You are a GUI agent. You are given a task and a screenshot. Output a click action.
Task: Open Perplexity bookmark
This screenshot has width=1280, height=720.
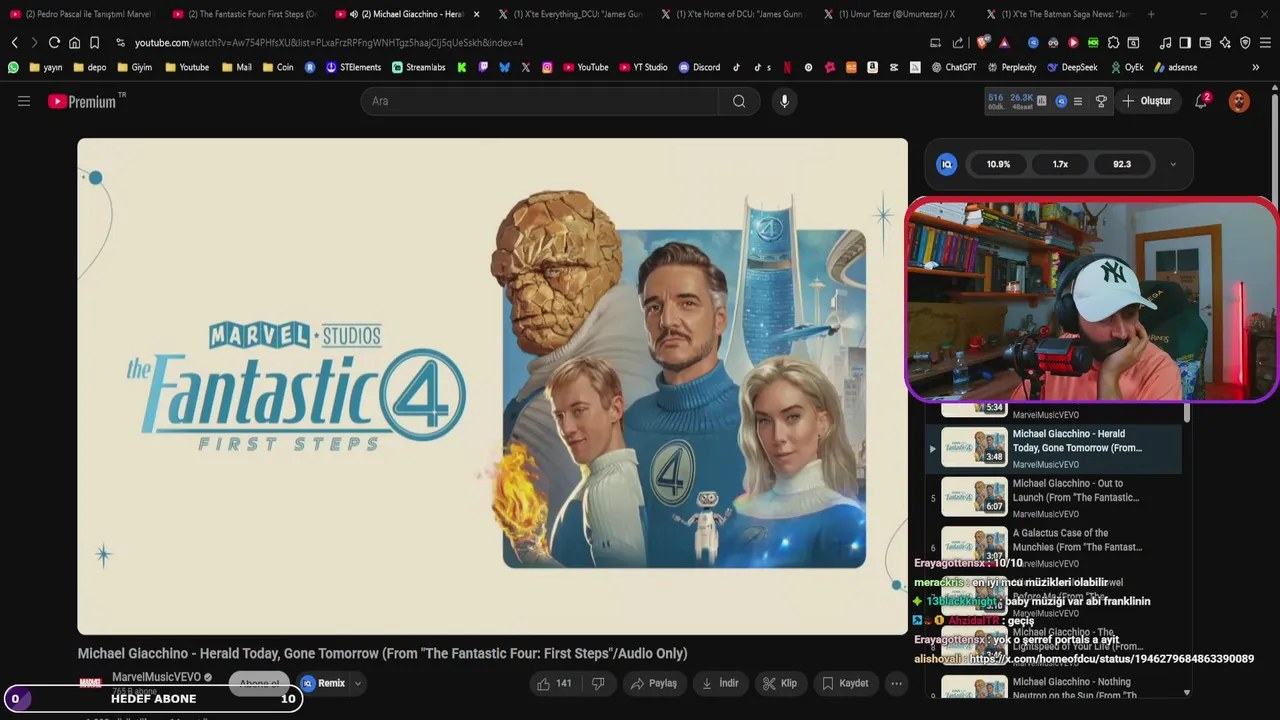pyautogui.click(x=1012, y=67)
